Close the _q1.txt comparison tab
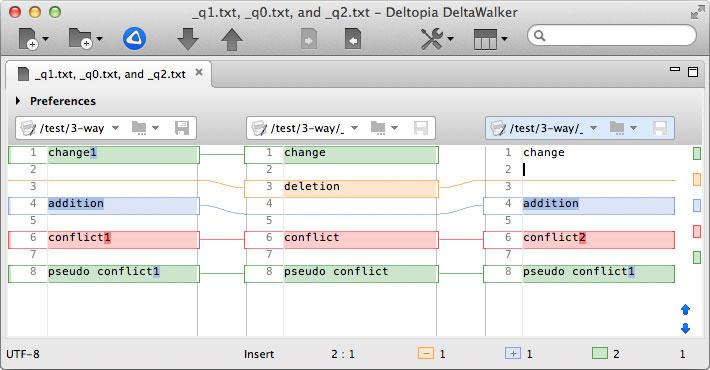Image resolution: width=710 pixels, height=370 pixels. coord(199,72)
